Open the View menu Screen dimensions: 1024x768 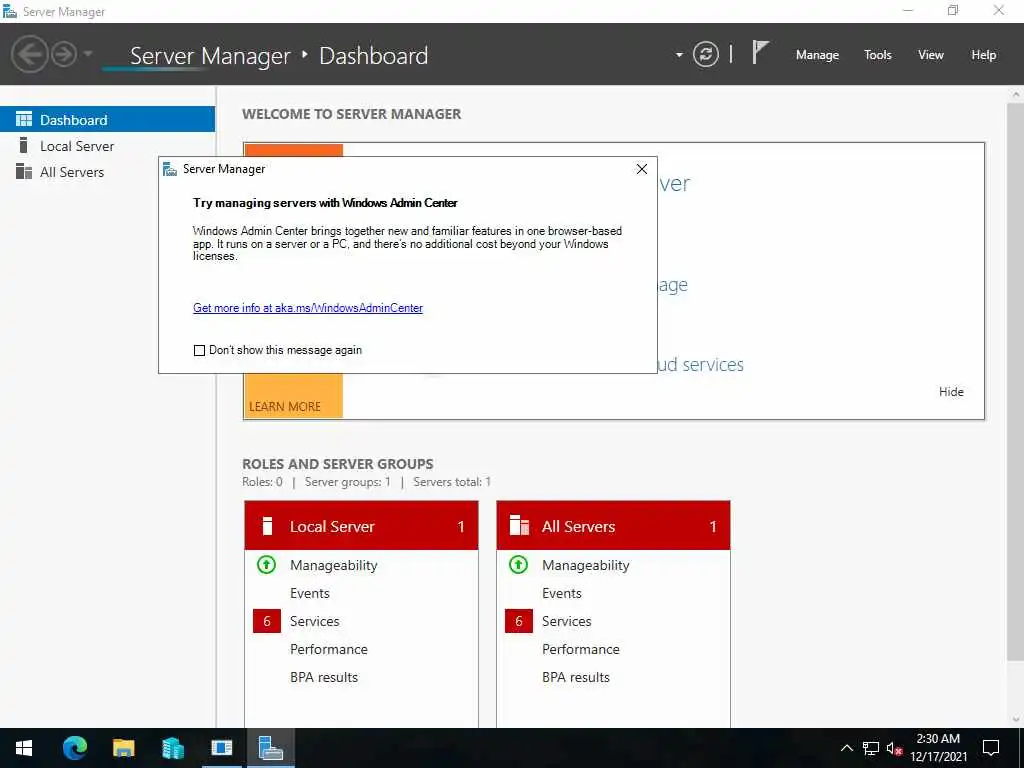(931, 55)
